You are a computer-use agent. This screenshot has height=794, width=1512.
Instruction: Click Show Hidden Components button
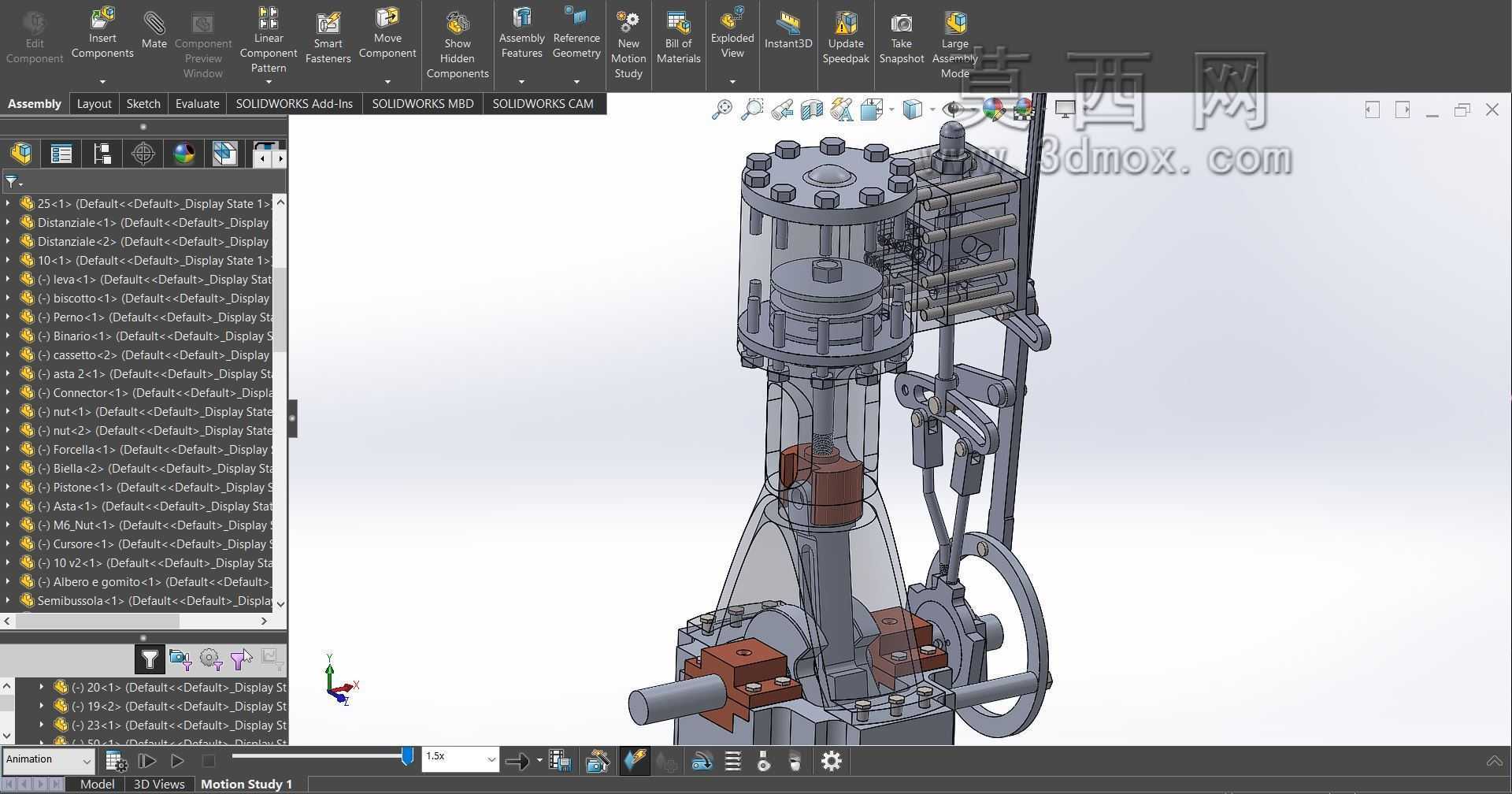pyautogui.click(x=458, y=44)
